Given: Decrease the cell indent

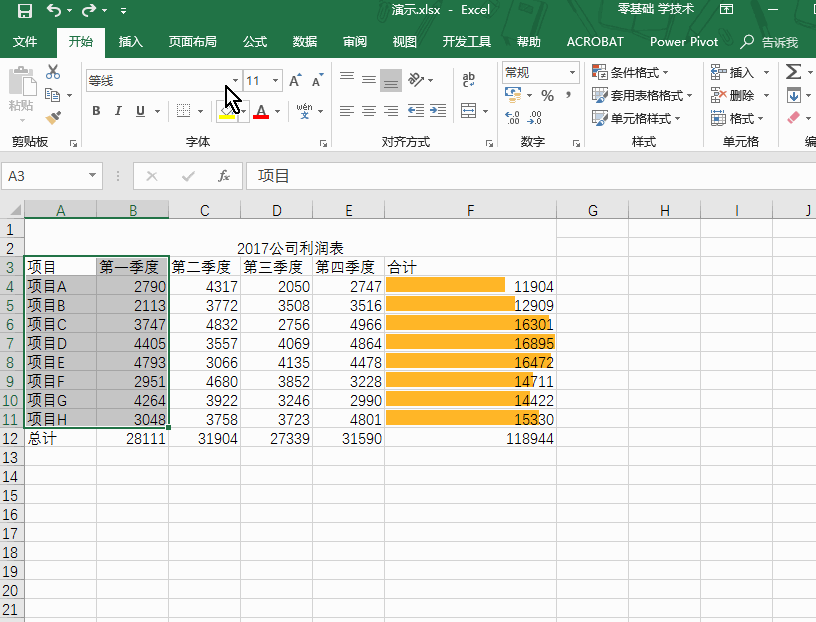Looking at the screenshot, I should [x=415, y=111].
